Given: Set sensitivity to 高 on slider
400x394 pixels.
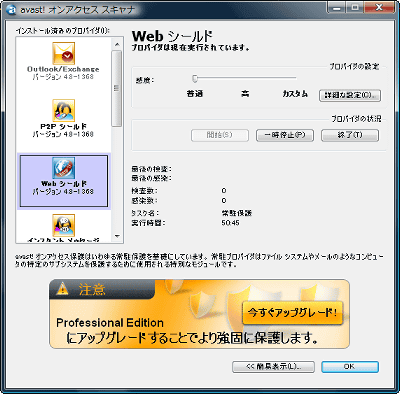Looking at the screenshot, I should tap(245, 78).
